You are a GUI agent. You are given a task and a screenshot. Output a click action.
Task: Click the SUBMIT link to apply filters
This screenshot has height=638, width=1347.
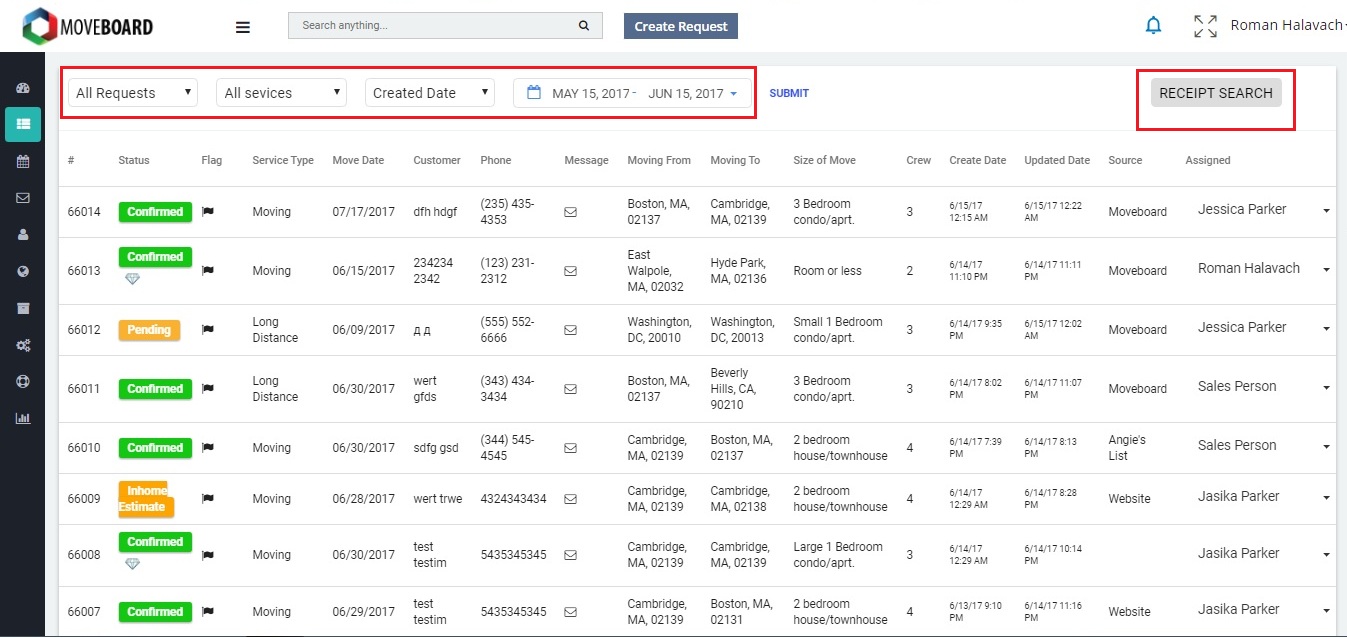pos(789,92)
